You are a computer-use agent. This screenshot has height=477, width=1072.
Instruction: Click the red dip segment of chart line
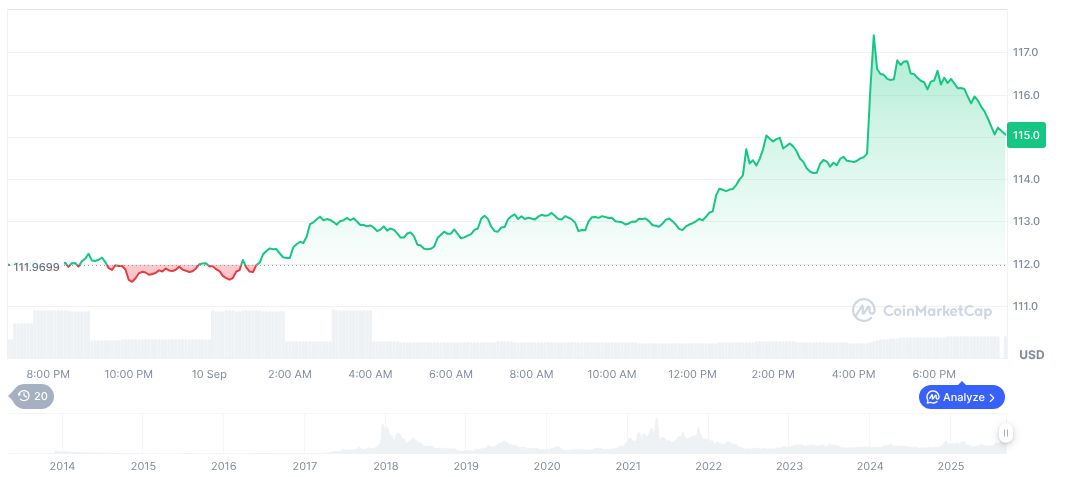[131, 280]
